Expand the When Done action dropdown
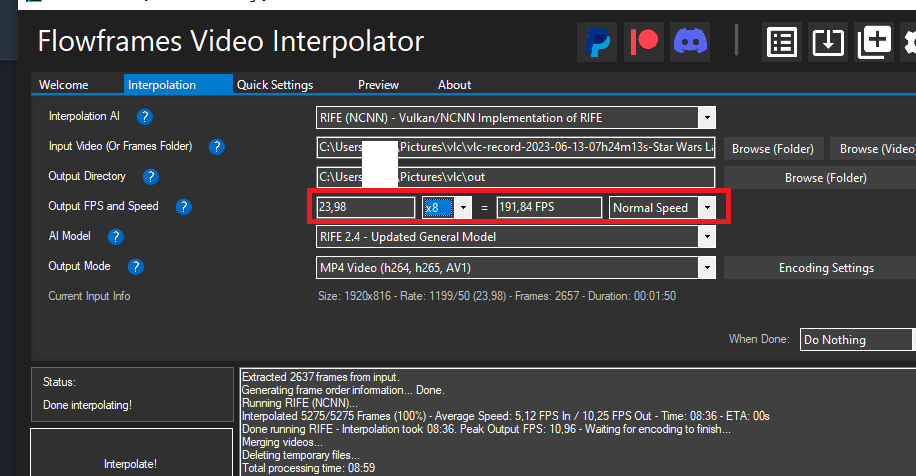The image size is (916, 476). coord(858,340)
